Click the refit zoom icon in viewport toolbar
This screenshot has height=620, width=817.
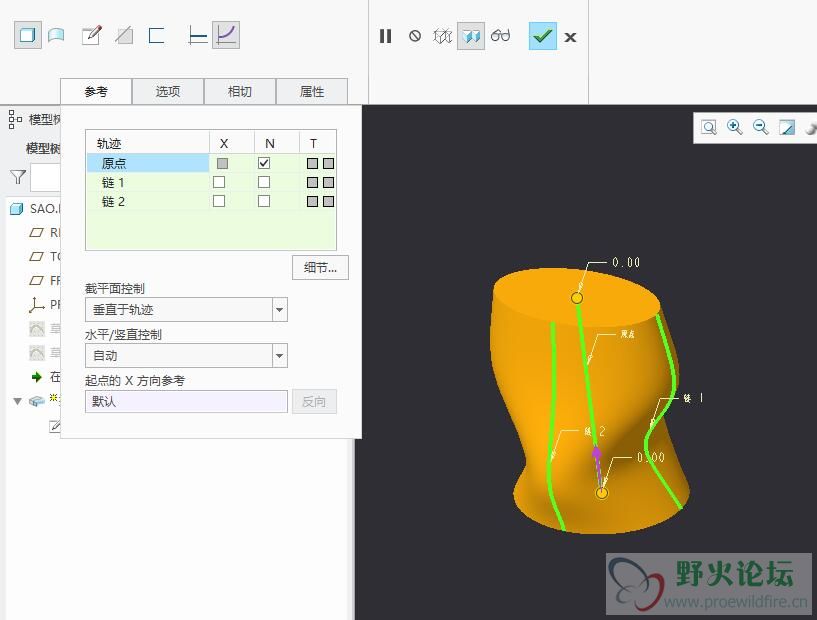[x=709, y=128]
